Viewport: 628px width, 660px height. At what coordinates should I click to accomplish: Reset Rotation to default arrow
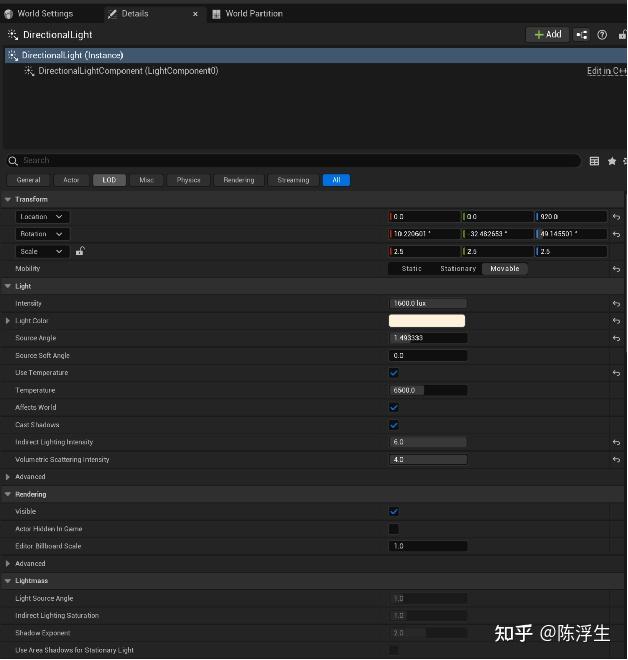coord(617,234)
